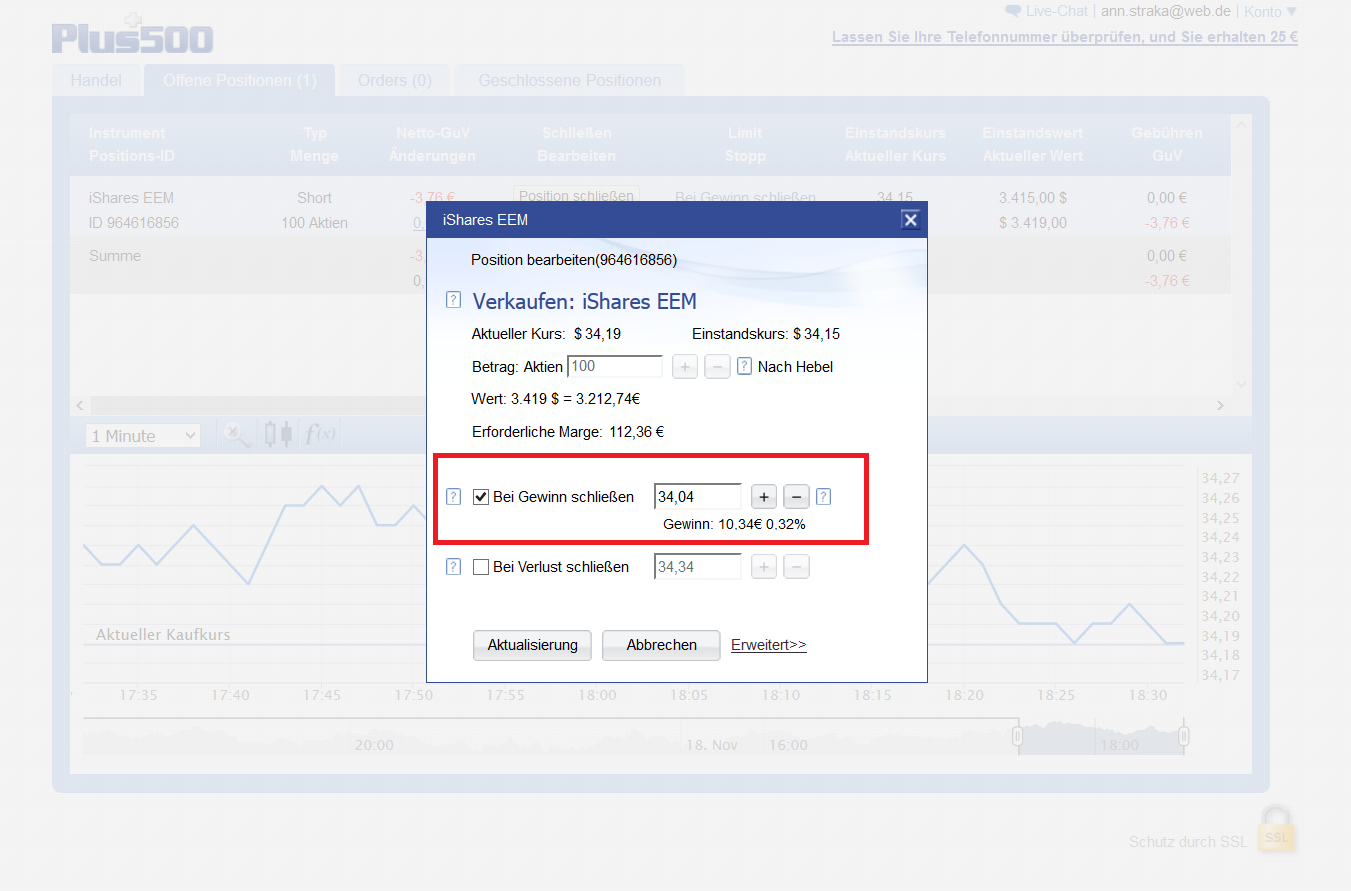Screen dimensions: 1351x891
Task: Click the take-profit price field 34,04
Action: (698, 496)
